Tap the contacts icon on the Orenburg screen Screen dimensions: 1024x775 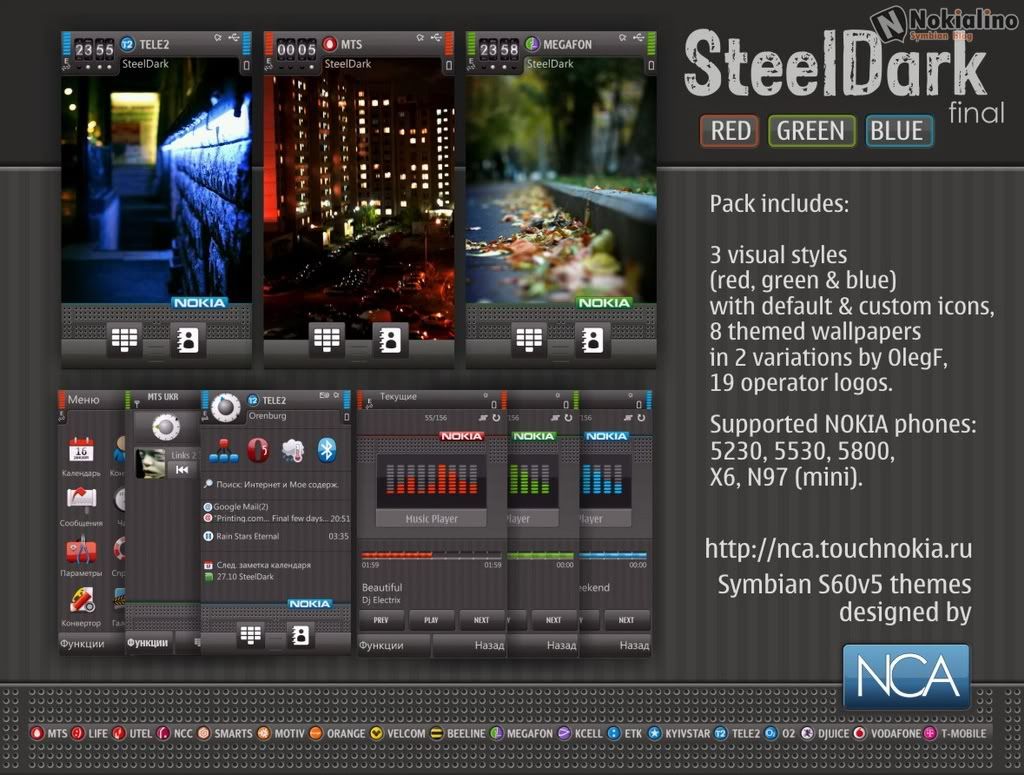pos(300,635)
